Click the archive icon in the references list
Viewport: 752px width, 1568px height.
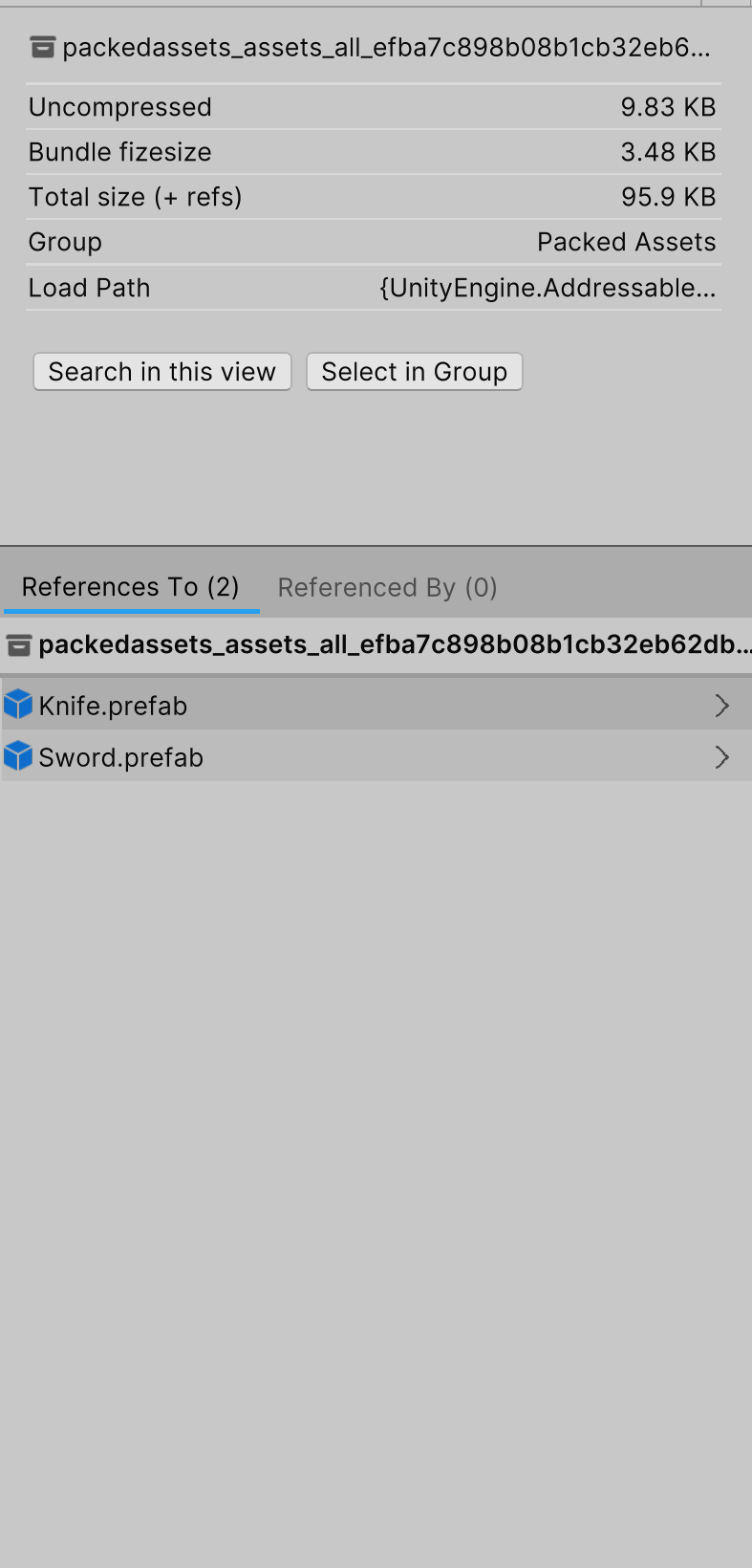[18, 646]
